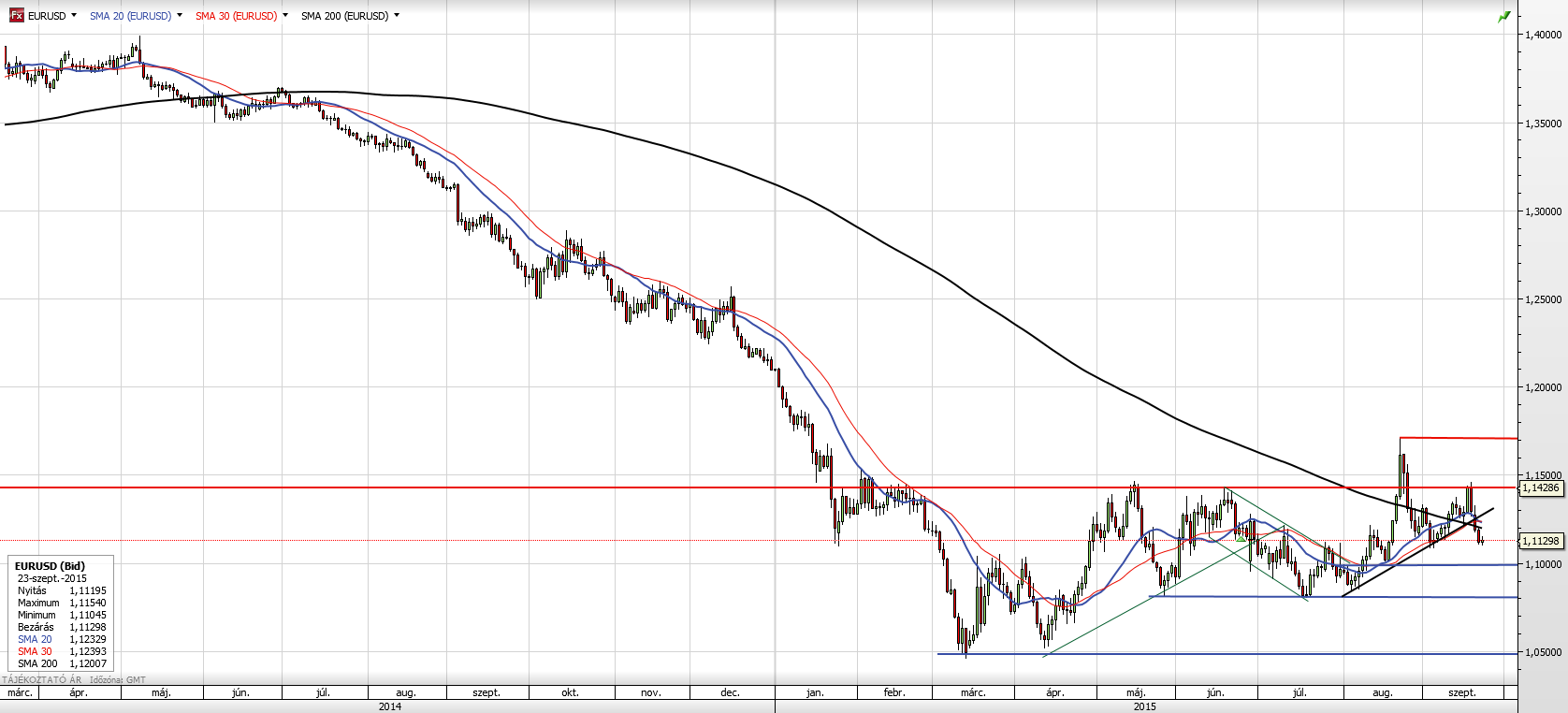The image size is (1568, 713).
Task: Click the SMA 20 value 1,12329
Action: [88, 639]
